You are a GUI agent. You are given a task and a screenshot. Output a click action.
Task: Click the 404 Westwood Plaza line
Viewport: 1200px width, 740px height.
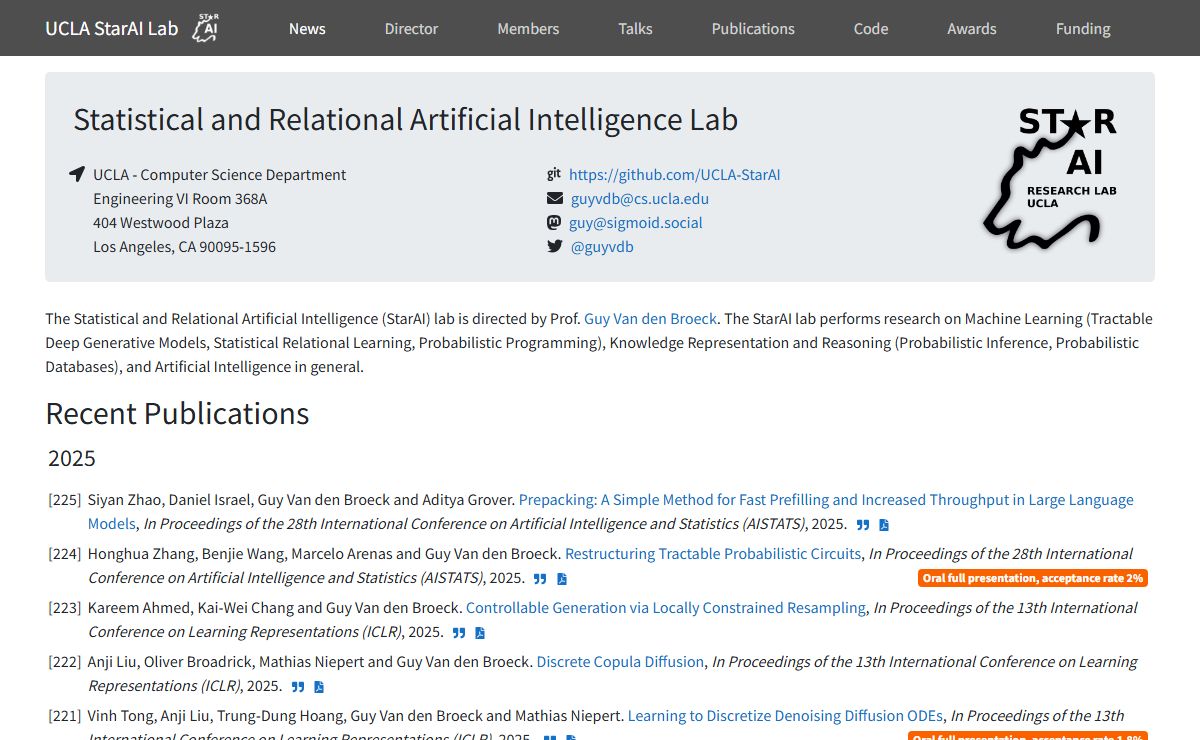[x=161, y=222]
